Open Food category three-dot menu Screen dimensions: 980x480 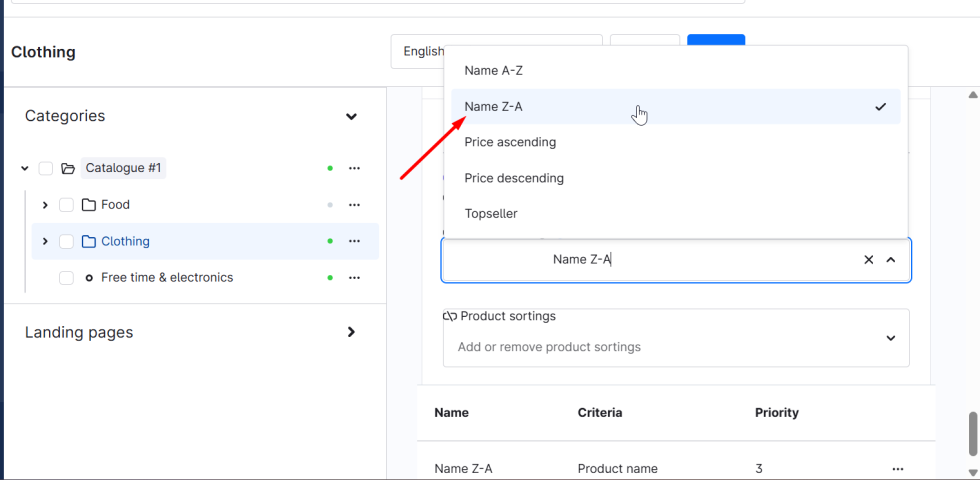[354, 205]
